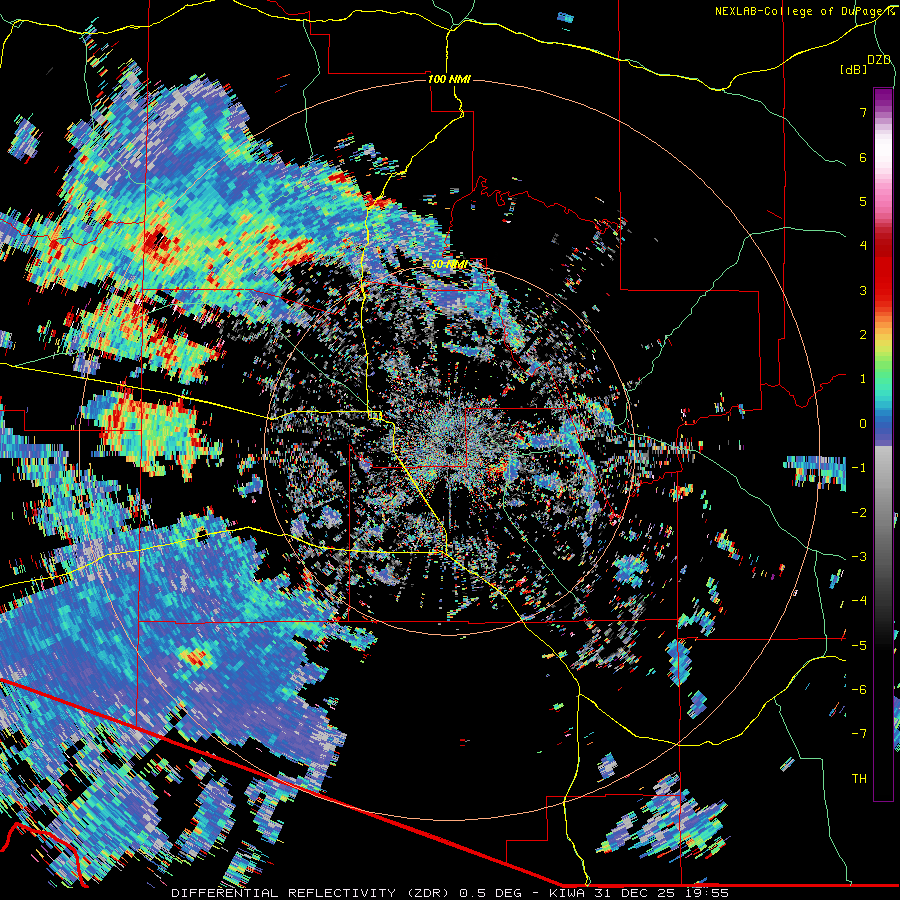Click the -1 value on the dB scale

[859, 468]
